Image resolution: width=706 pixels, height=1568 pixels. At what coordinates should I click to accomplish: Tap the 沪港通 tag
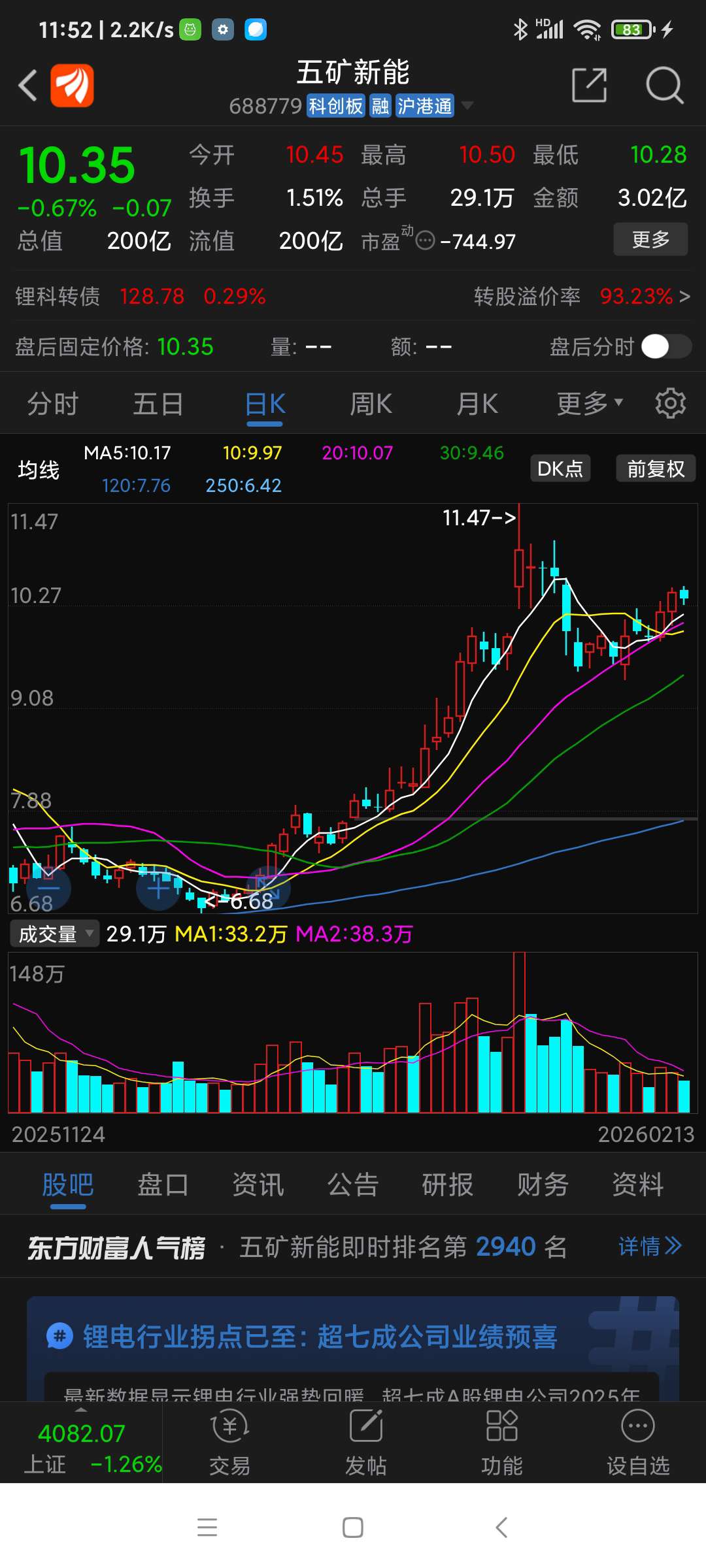pos(425,106)
